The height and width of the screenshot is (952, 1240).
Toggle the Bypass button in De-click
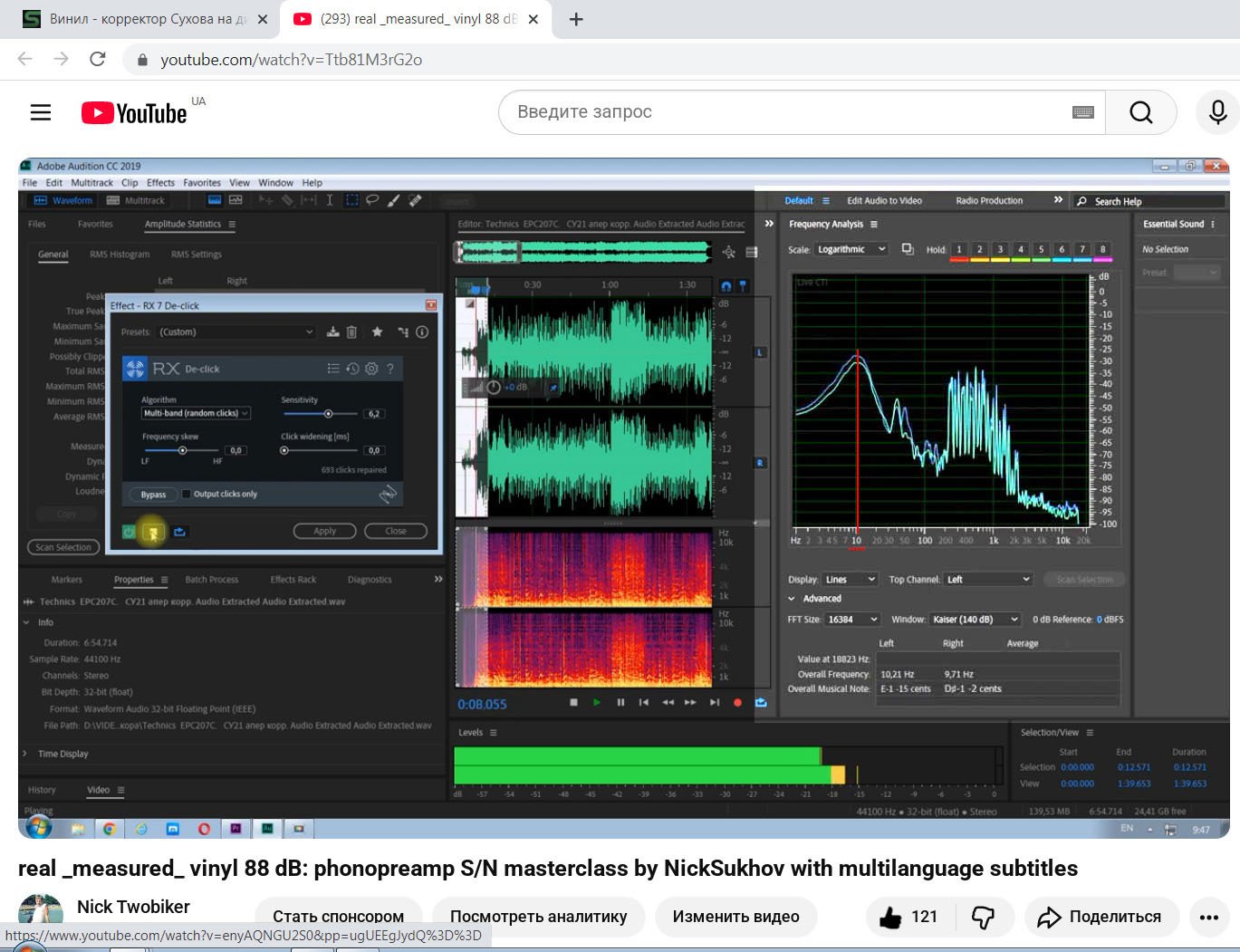coord(153,495)
